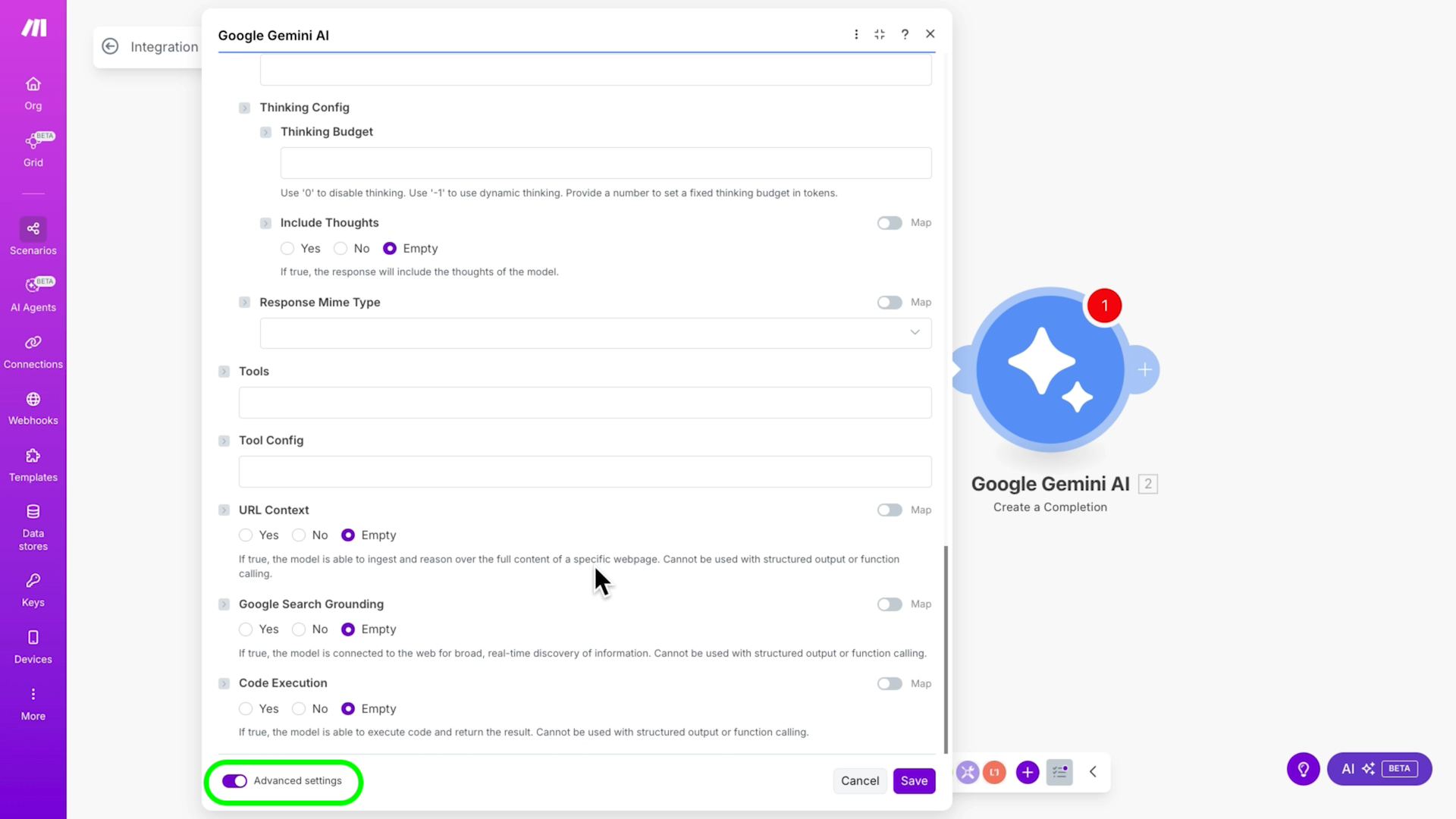The width and height of the screenshot is (1456, 819).
Task: Open module three-dot options menu
Action: (x=856, y=34)
